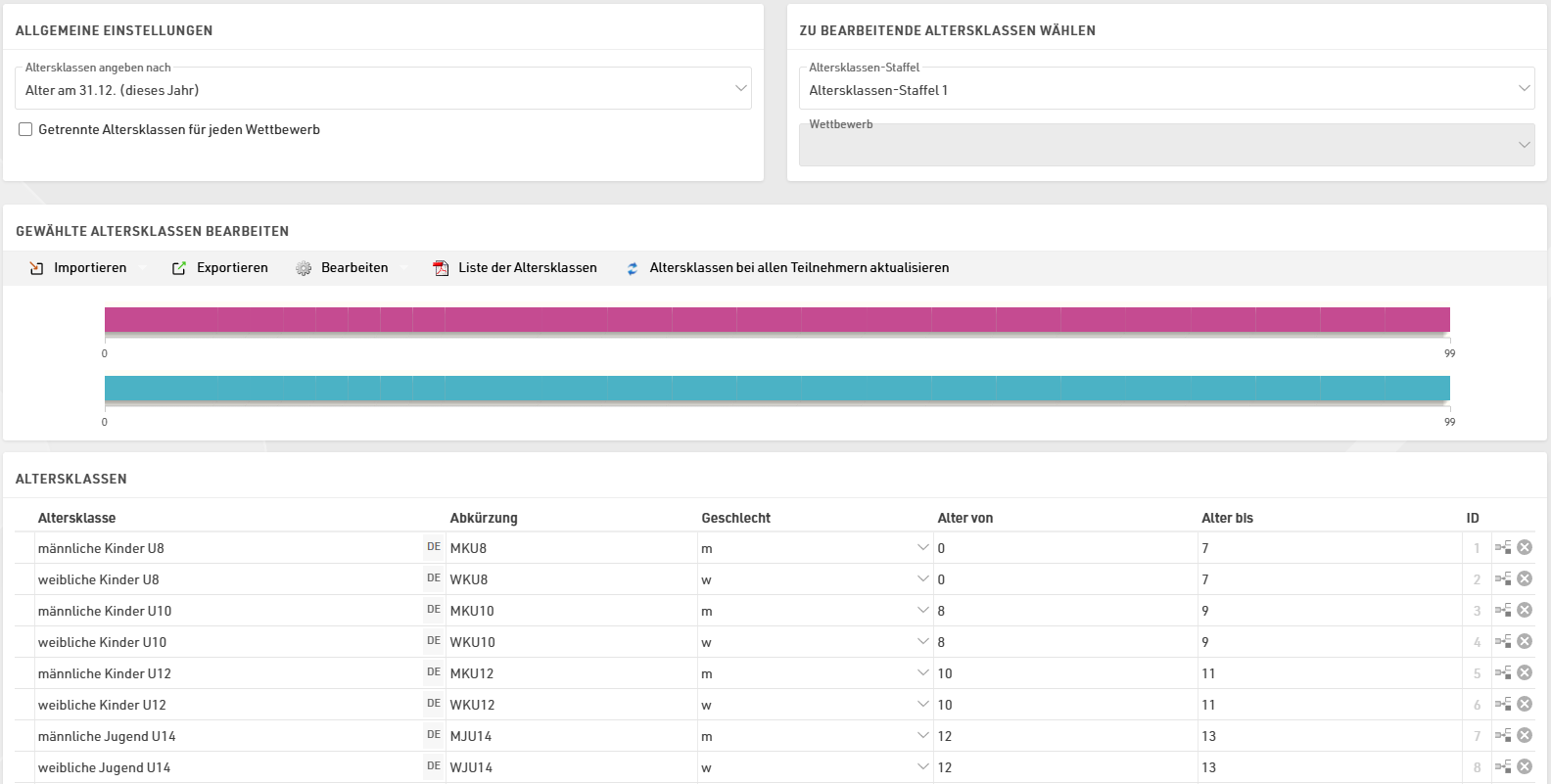Open the structure icon for weibliche Jugend U14
This screenshot has width=1551, height=784.
(1503, 766)
